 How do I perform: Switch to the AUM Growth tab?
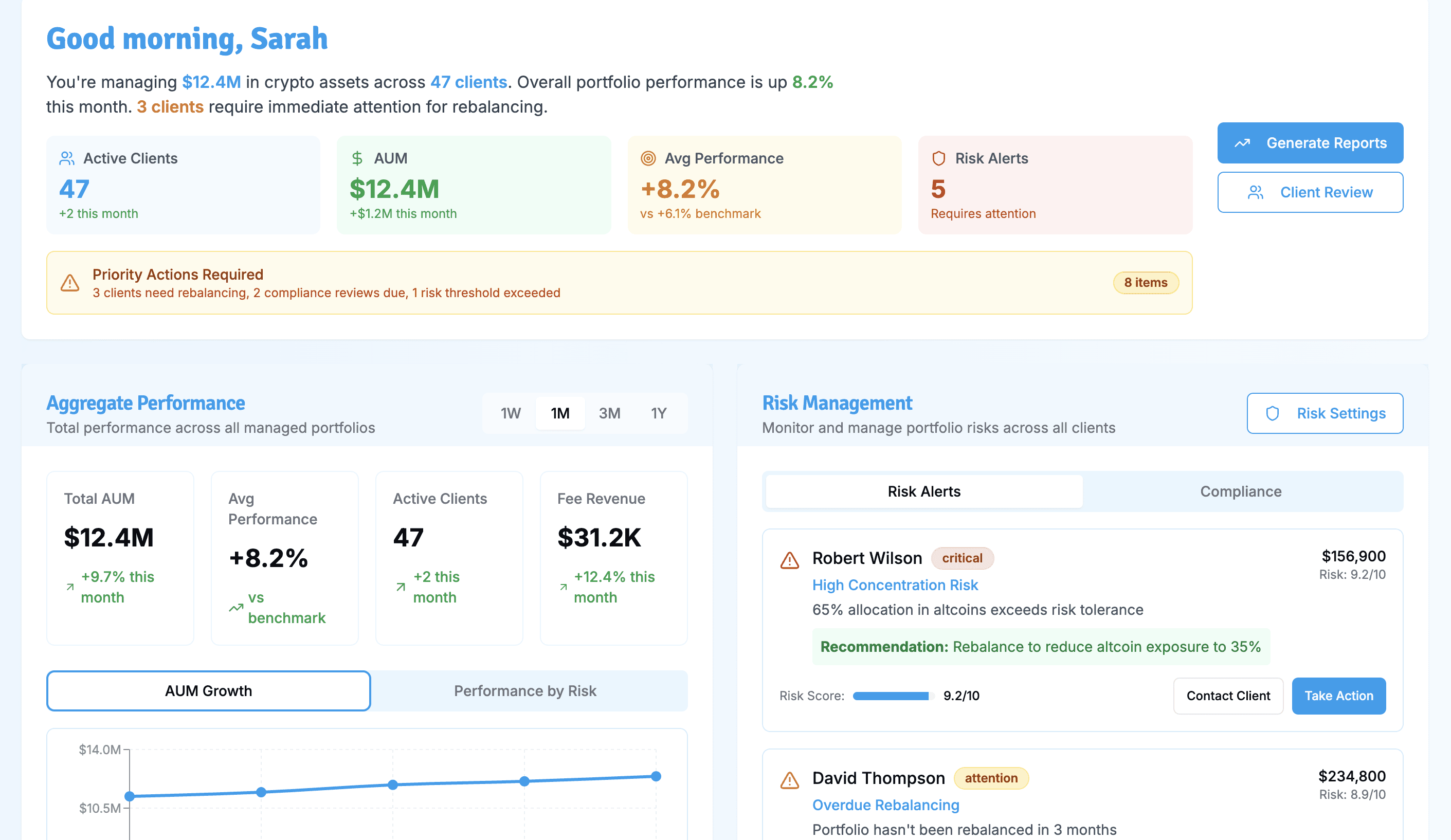[208, 690]
